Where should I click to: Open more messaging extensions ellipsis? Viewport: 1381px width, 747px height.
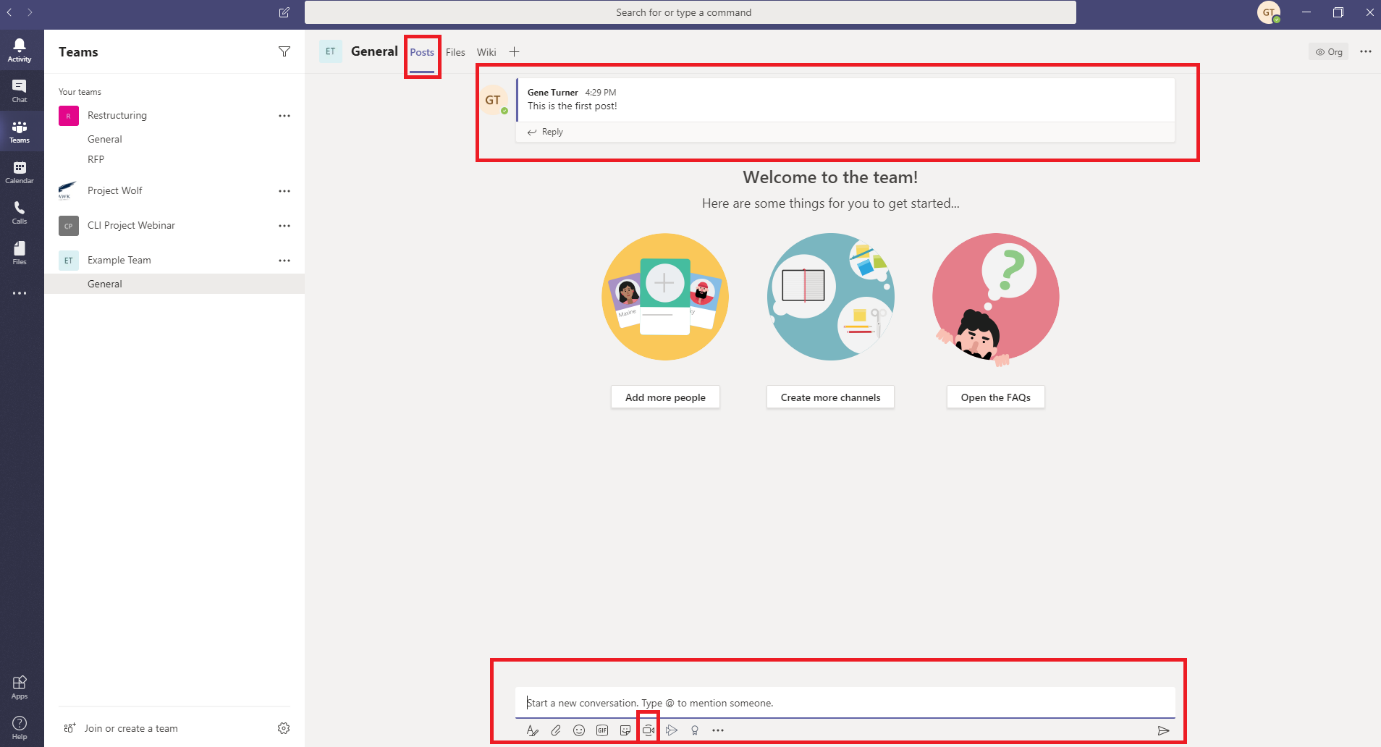[x=718, y=730]
